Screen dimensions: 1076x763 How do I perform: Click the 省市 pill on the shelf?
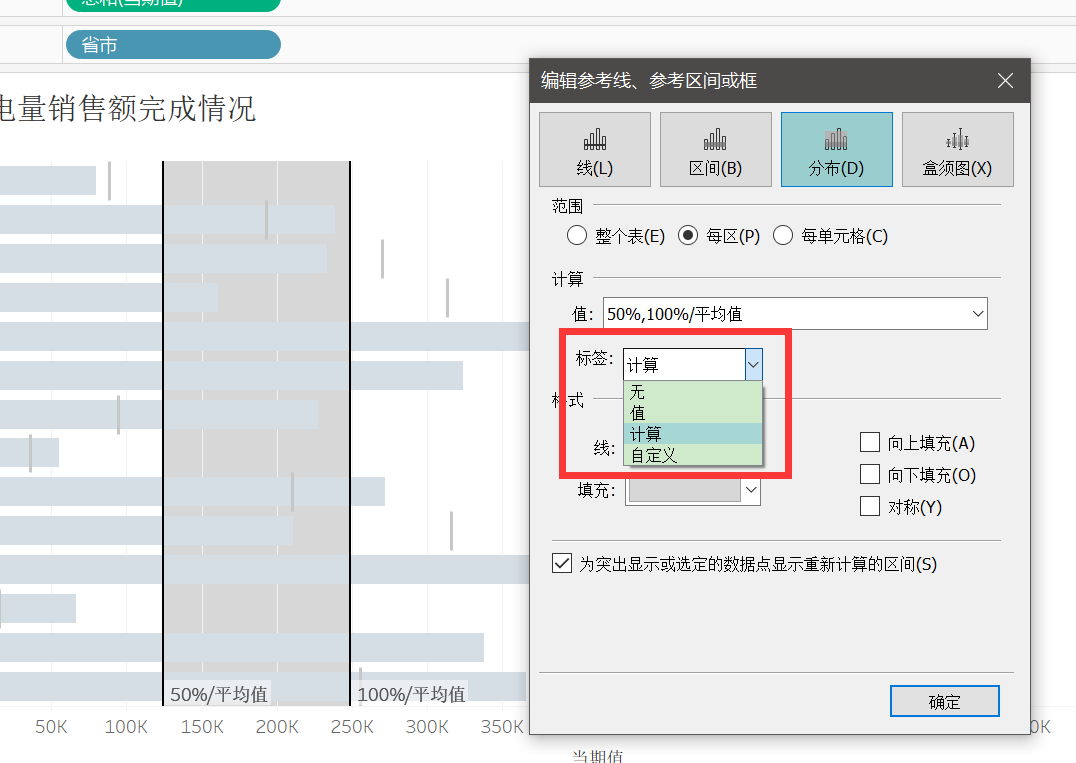[x=173, y=45]
